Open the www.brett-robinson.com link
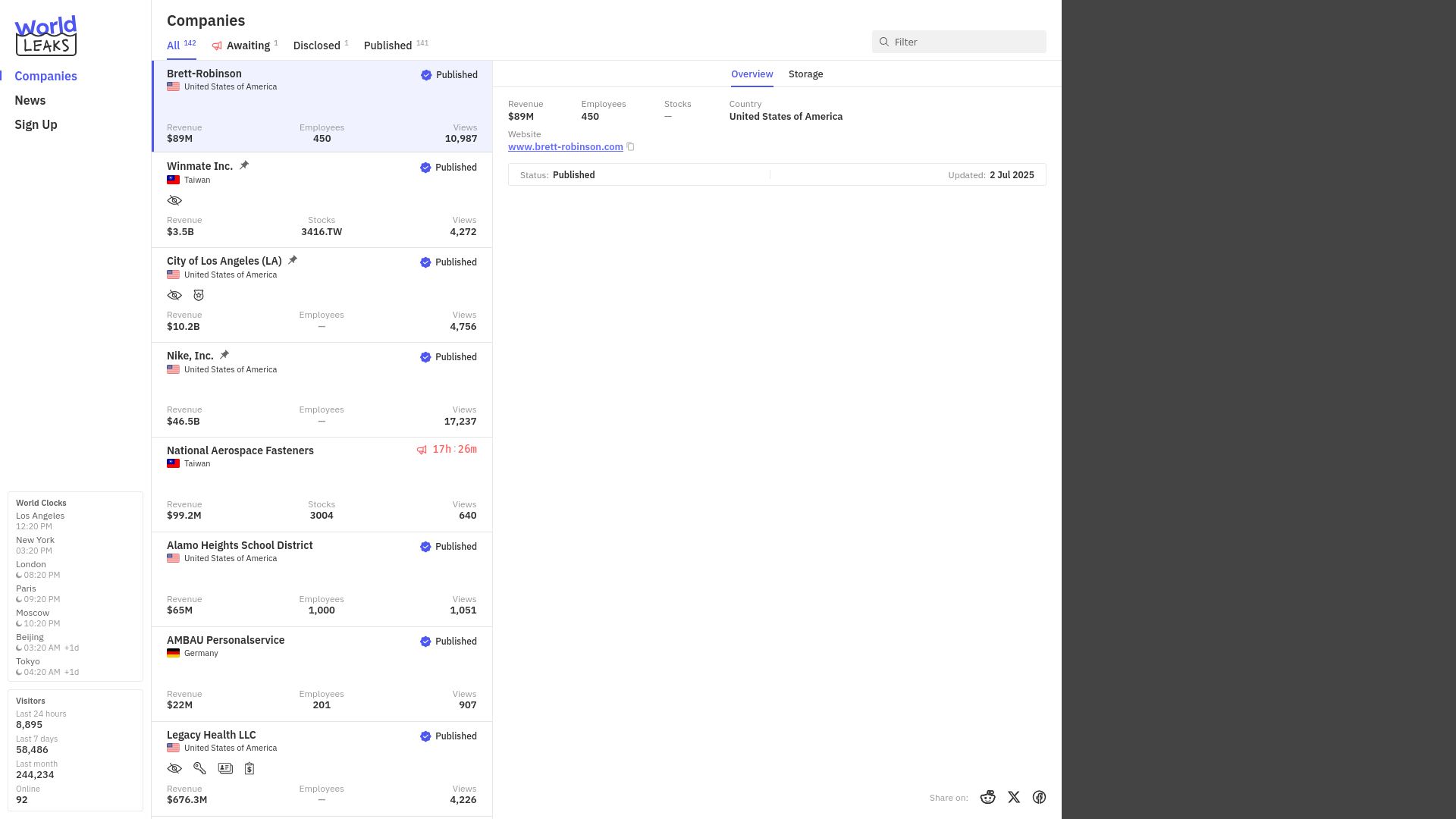Viewport: 1456px width, 819px height. tap(566, 147)
